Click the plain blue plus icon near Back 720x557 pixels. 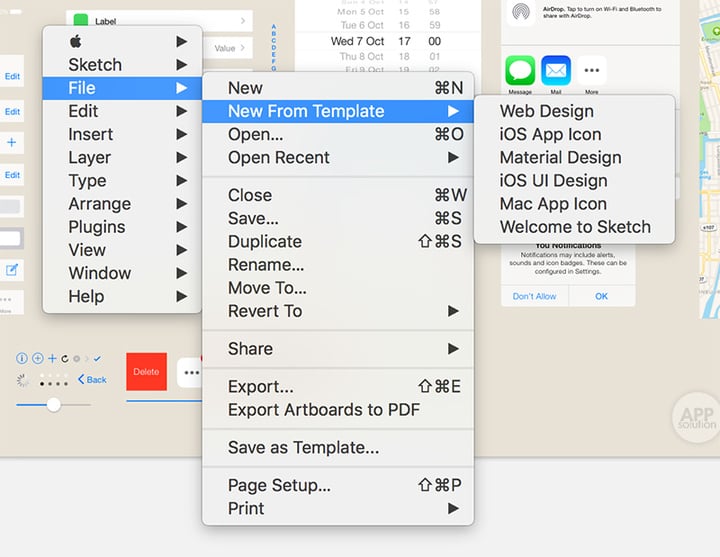pos(52,358)
